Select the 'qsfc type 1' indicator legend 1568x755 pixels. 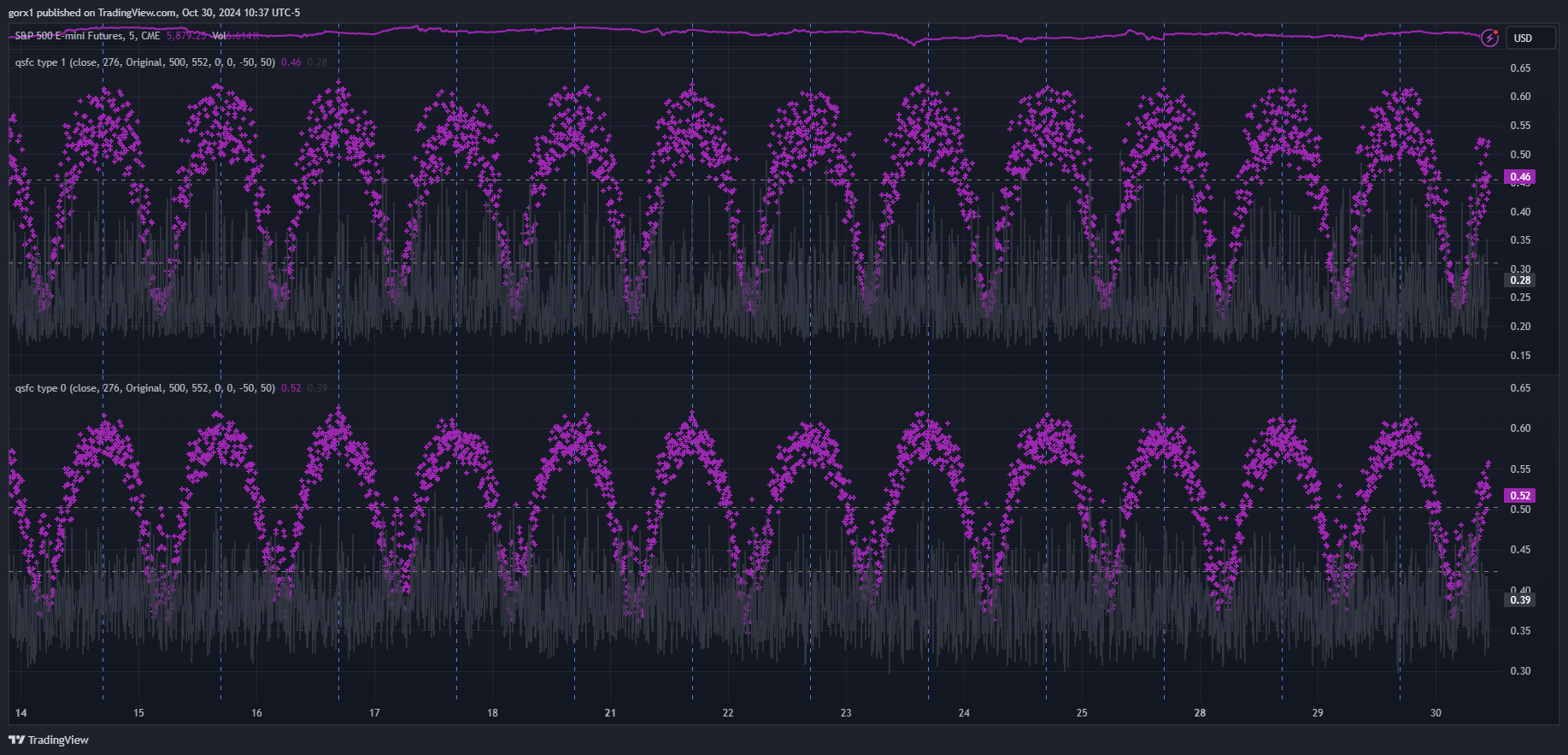(x=145, y=62)
